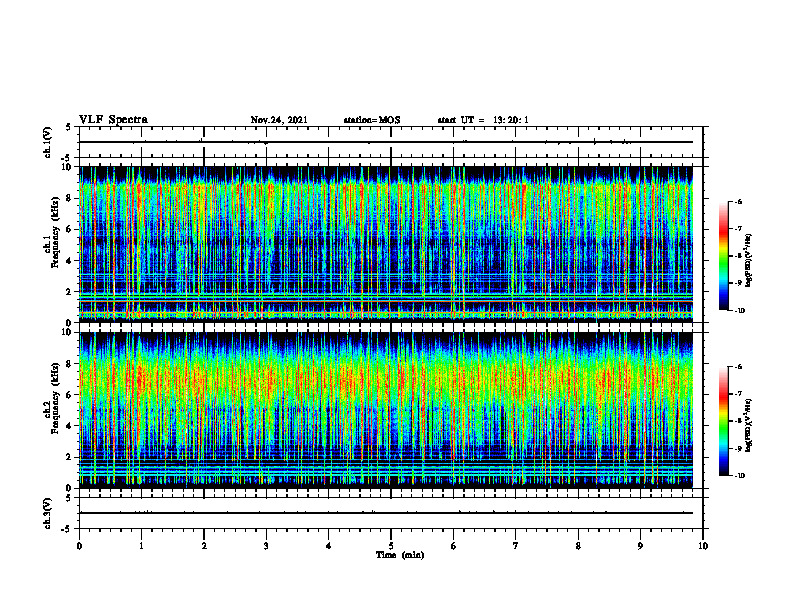This screenshot has width=792, height=612.
Task: Click the "ch.1(V)" axis label at top
Action: point(48,142)
